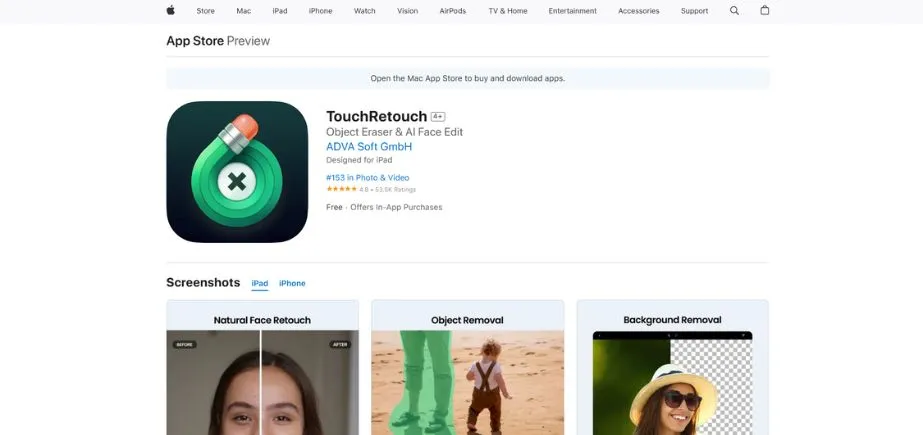Open the Background Removal screenshot
923x435 pixels.
672,367
